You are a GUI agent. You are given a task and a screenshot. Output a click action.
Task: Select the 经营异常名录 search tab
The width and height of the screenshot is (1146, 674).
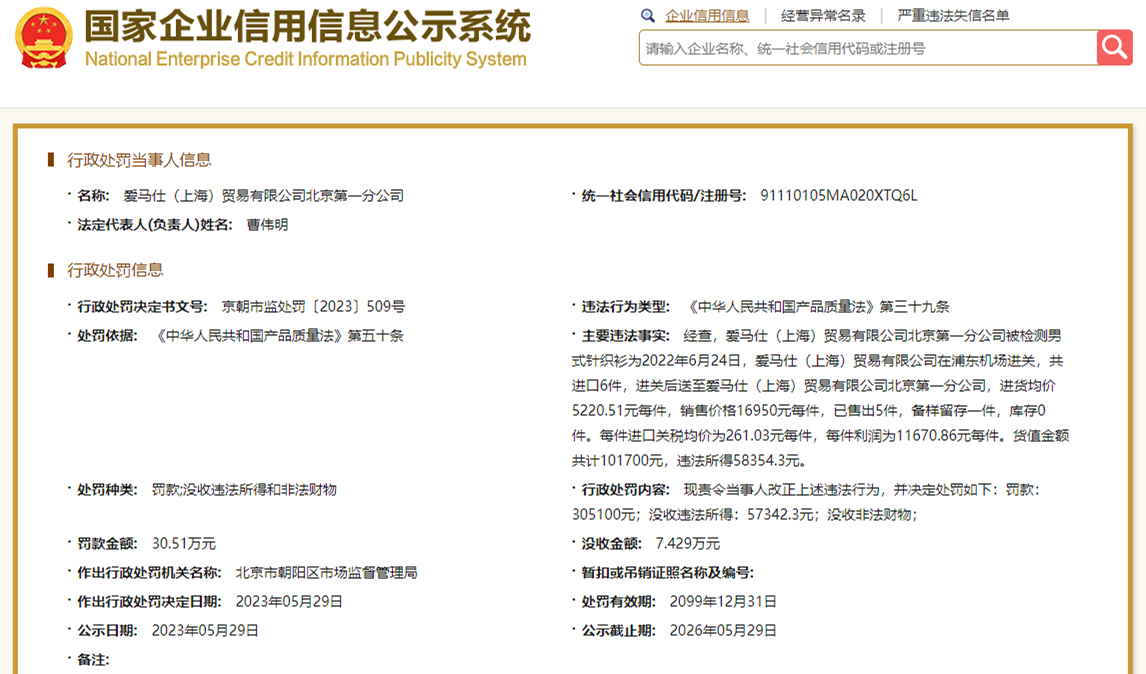(823, 15)
